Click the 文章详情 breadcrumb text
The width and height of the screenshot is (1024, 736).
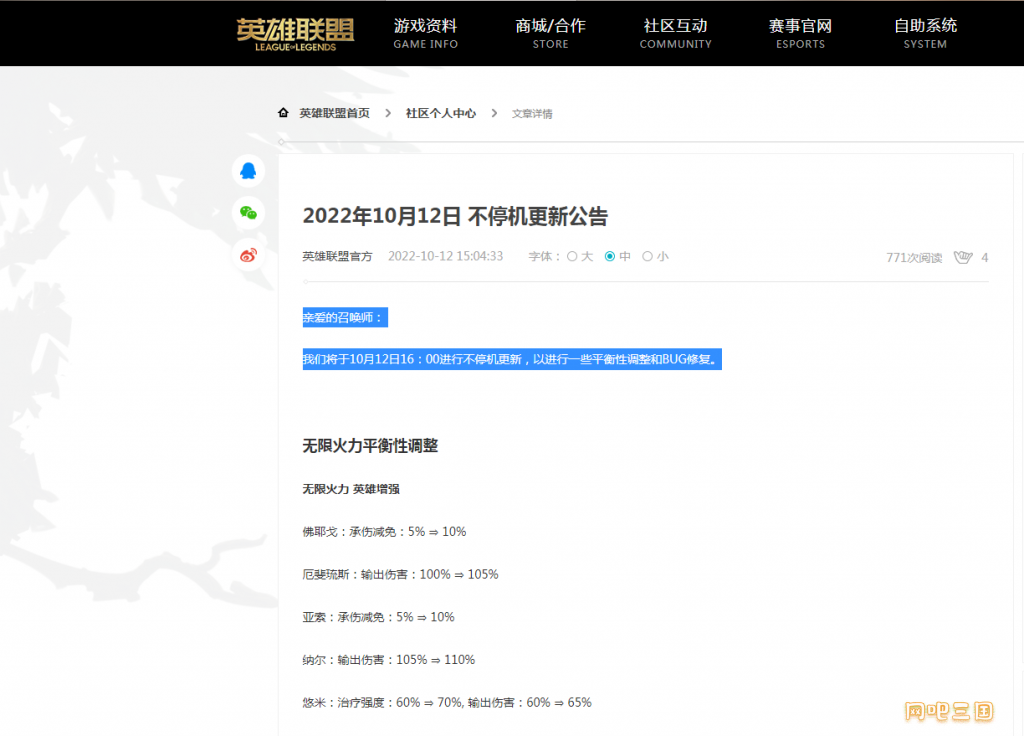click(532, 114)
